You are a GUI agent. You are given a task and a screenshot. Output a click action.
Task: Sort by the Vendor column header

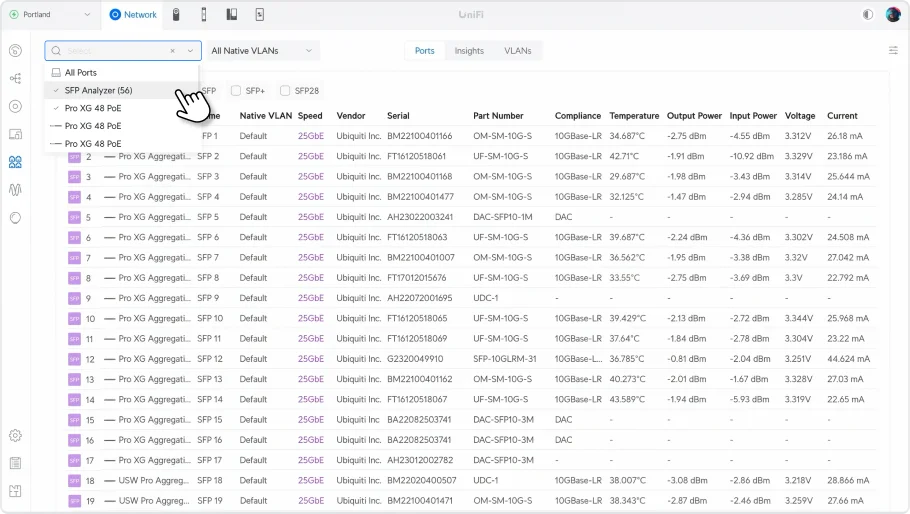click(351, 115)
